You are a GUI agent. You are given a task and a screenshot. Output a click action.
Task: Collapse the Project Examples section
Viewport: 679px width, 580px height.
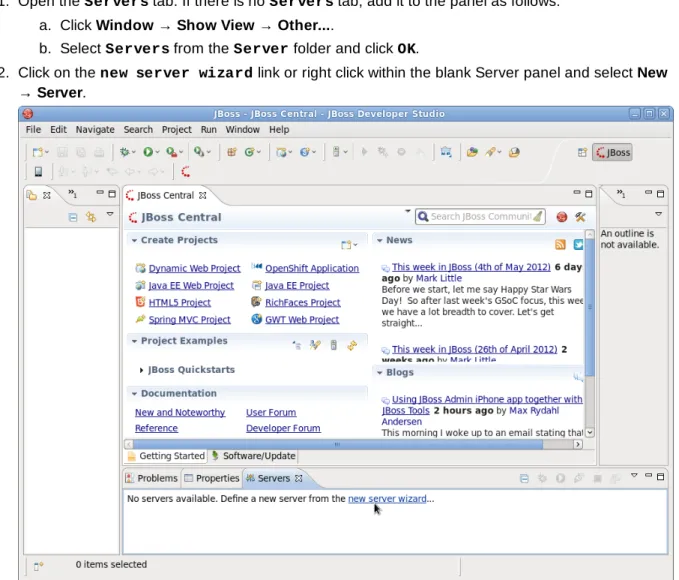point(135,341)
